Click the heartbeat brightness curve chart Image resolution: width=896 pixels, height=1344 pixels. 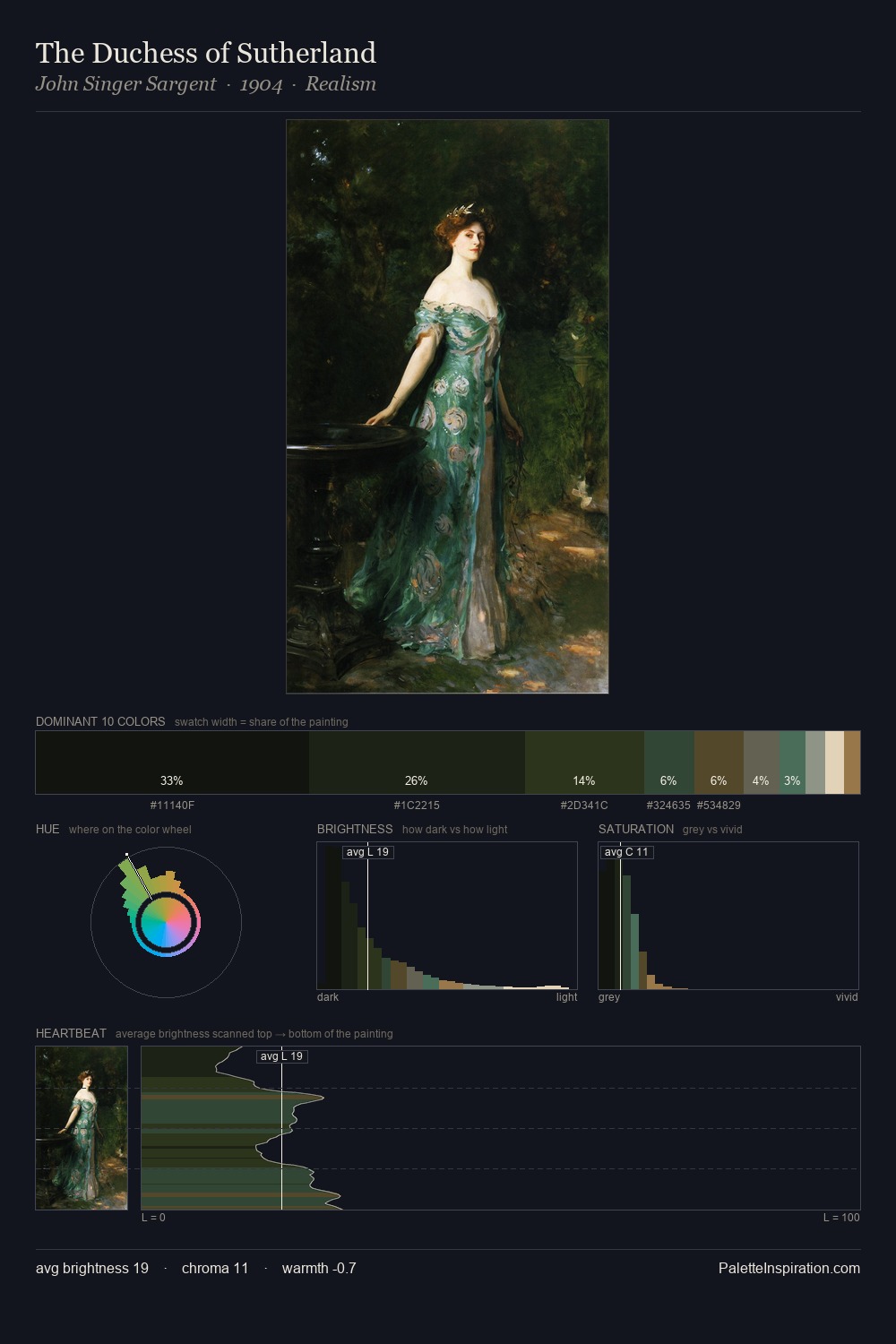pos(501,1127)
